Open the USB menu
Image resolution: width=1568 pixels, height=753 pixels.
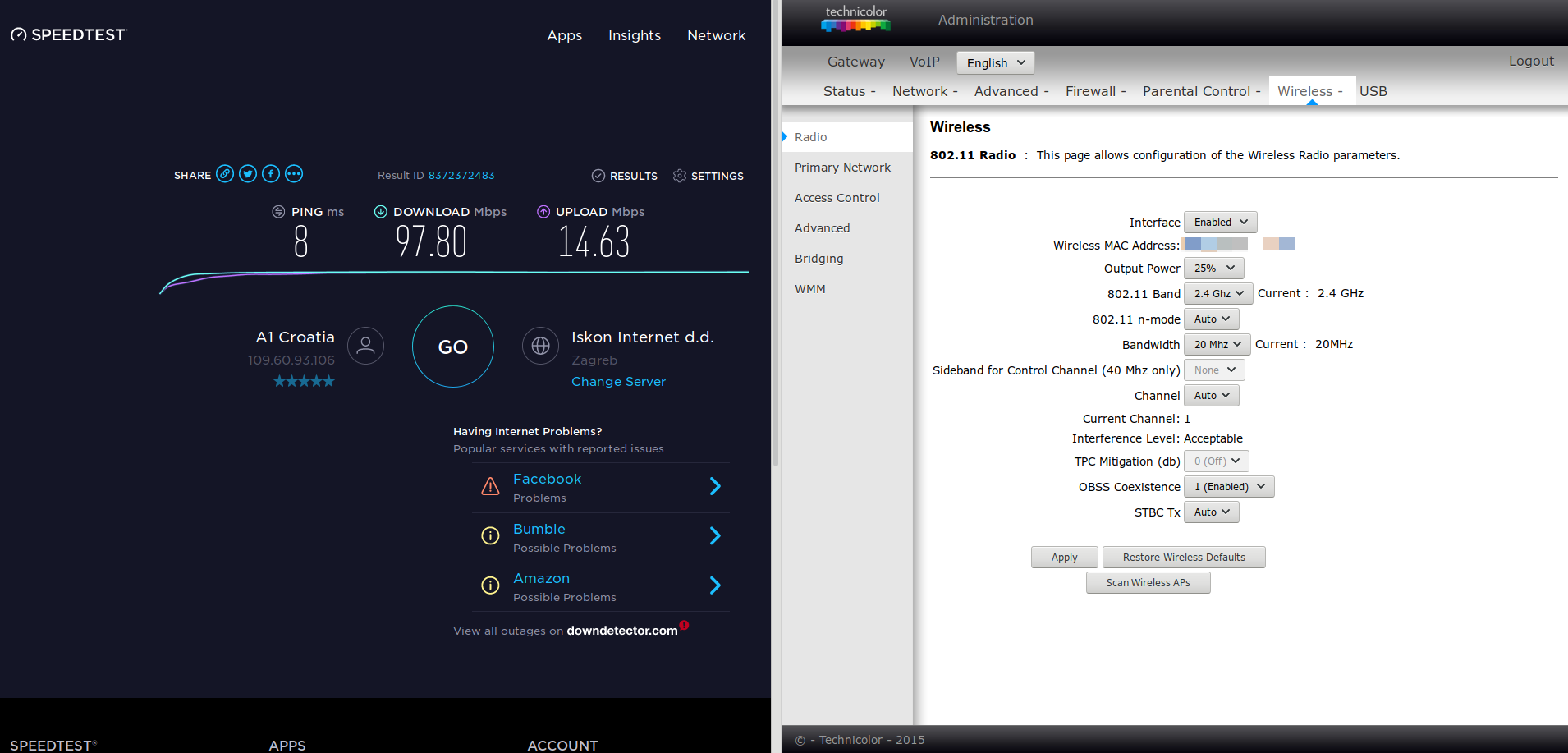(x=1373, y=91)
